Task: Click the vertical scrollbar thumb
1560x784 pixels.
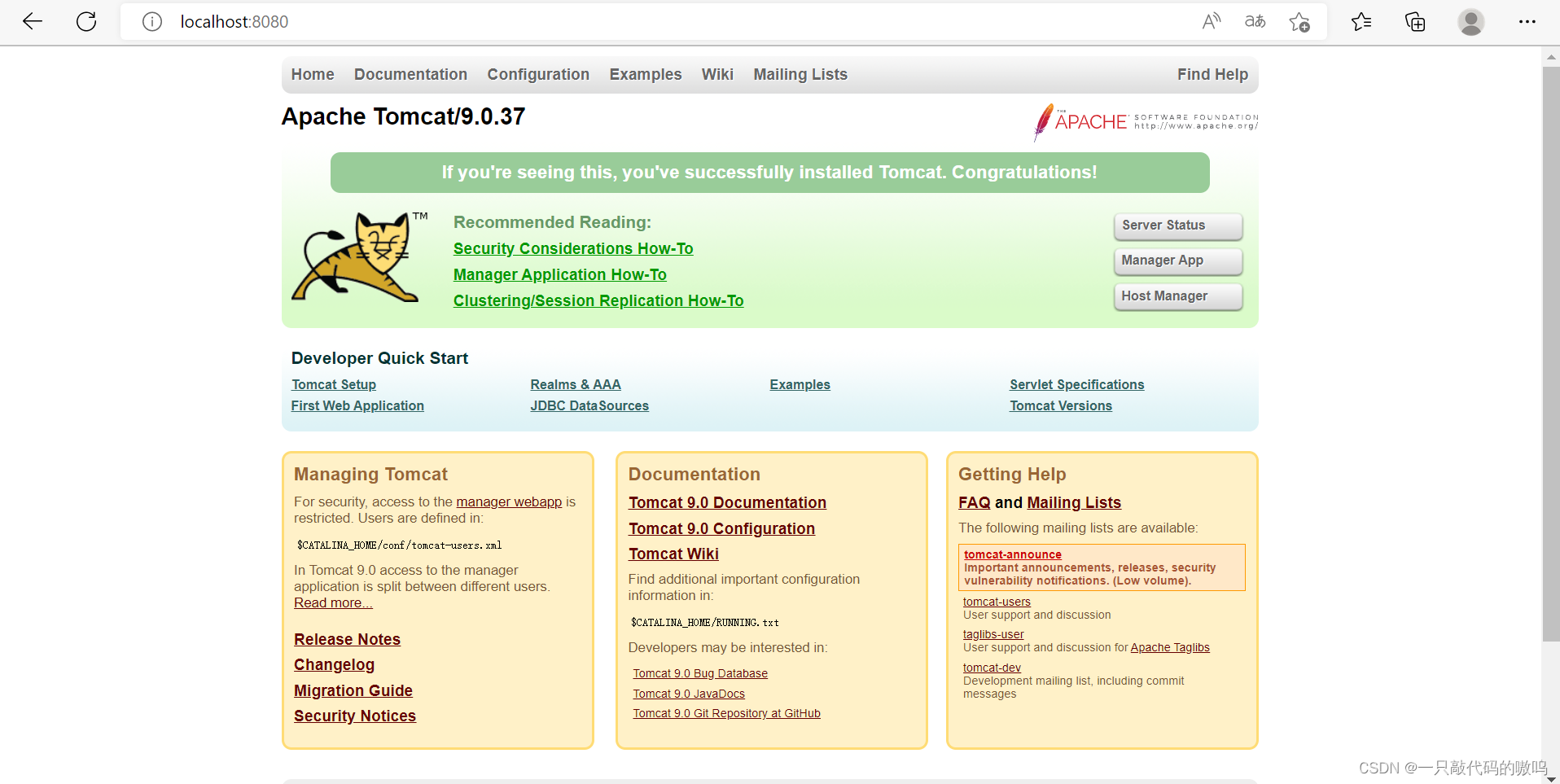Action: (x=1551, y=355)
